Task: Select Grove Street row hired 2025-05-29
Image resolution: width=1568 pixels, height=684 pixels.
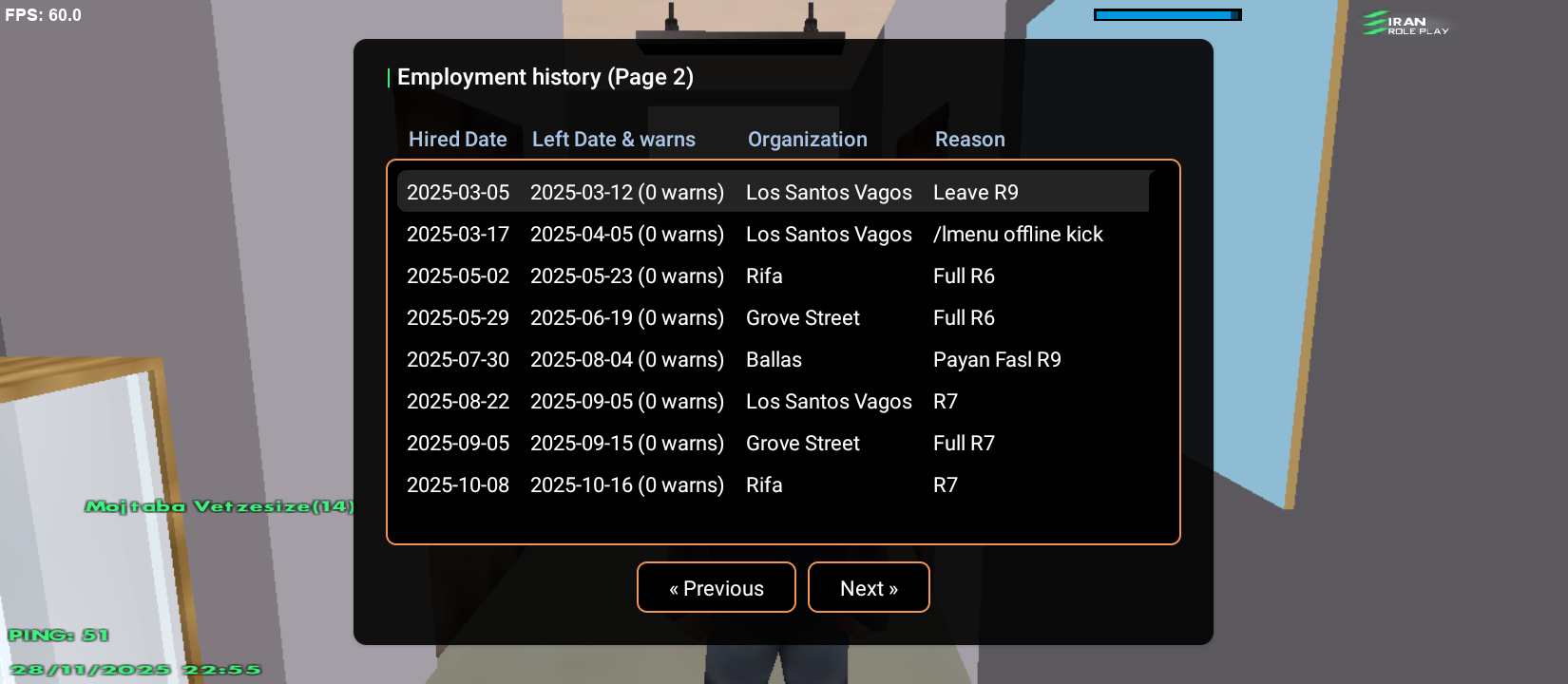Action: pyautogui.click(x=772, y=317)
